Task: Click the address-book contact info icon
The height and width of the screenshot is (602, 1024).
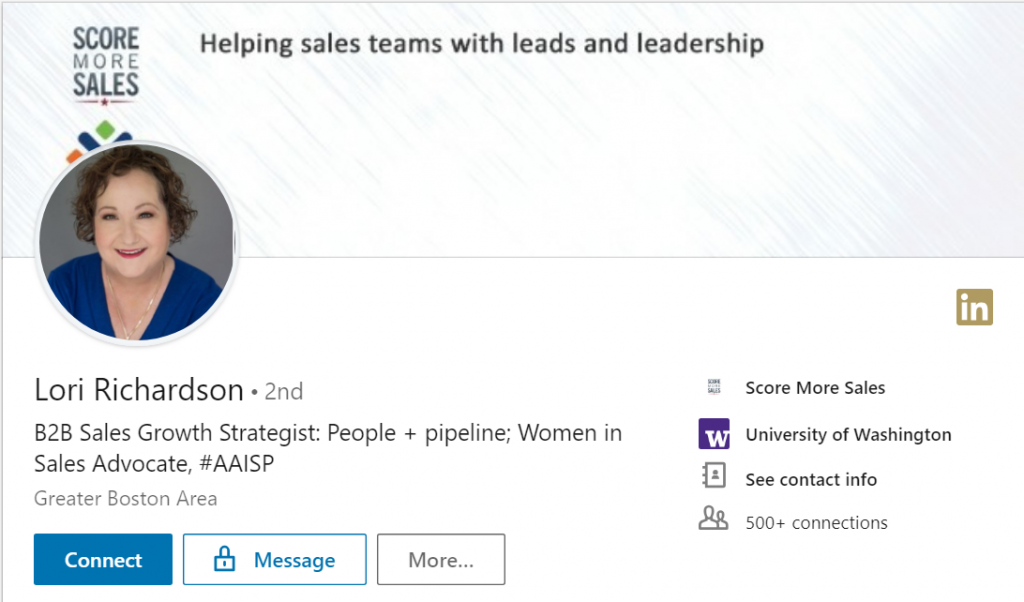Action: pyautogui.click(x=713, y=479)
